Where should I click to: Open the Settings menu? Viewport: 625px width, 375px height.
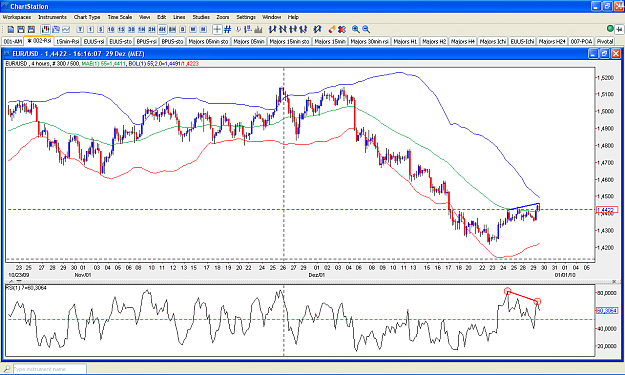click(246, 17)
